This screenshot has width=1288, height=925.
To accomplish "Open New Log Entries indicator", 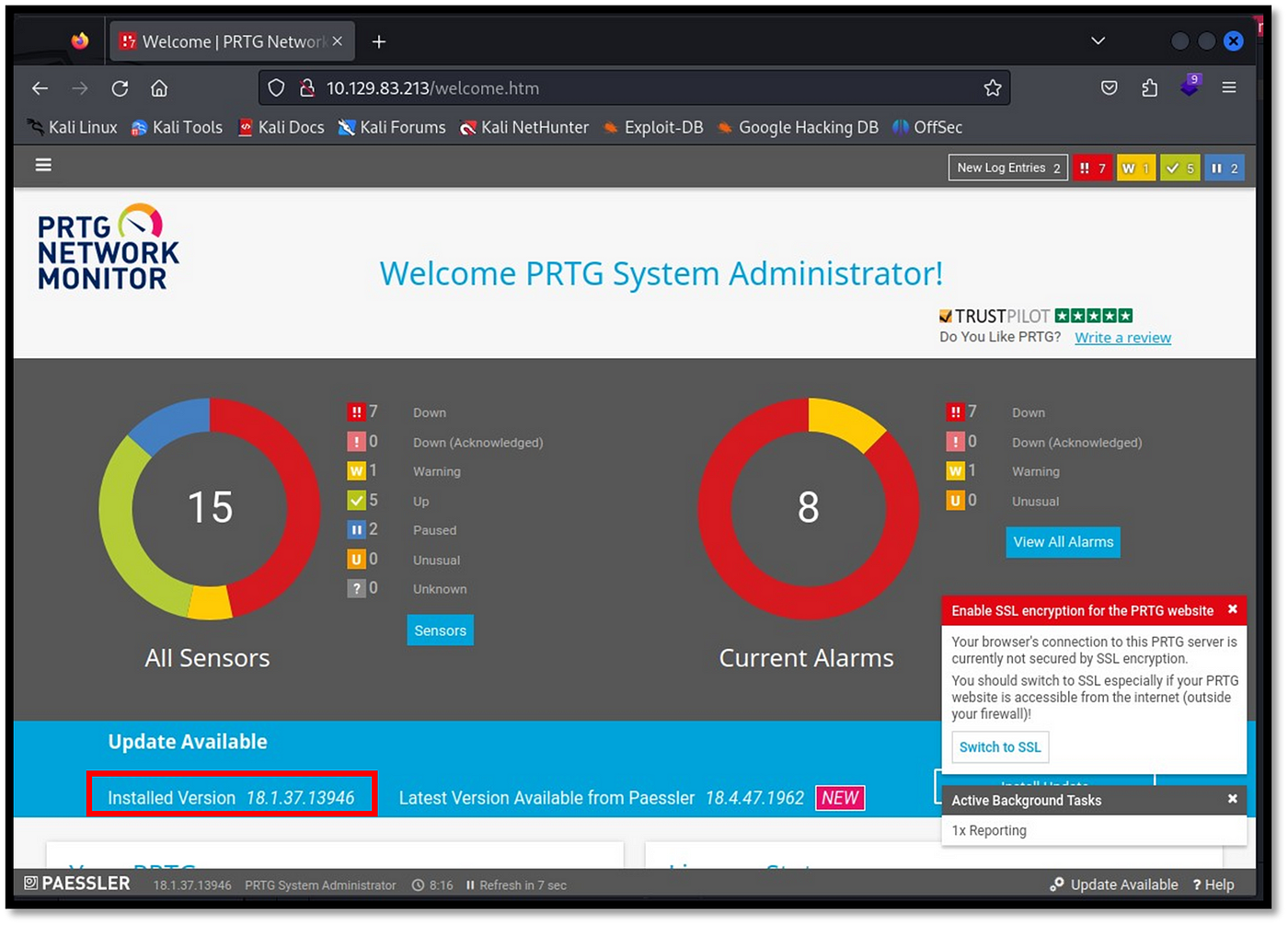I will 1008,168.
